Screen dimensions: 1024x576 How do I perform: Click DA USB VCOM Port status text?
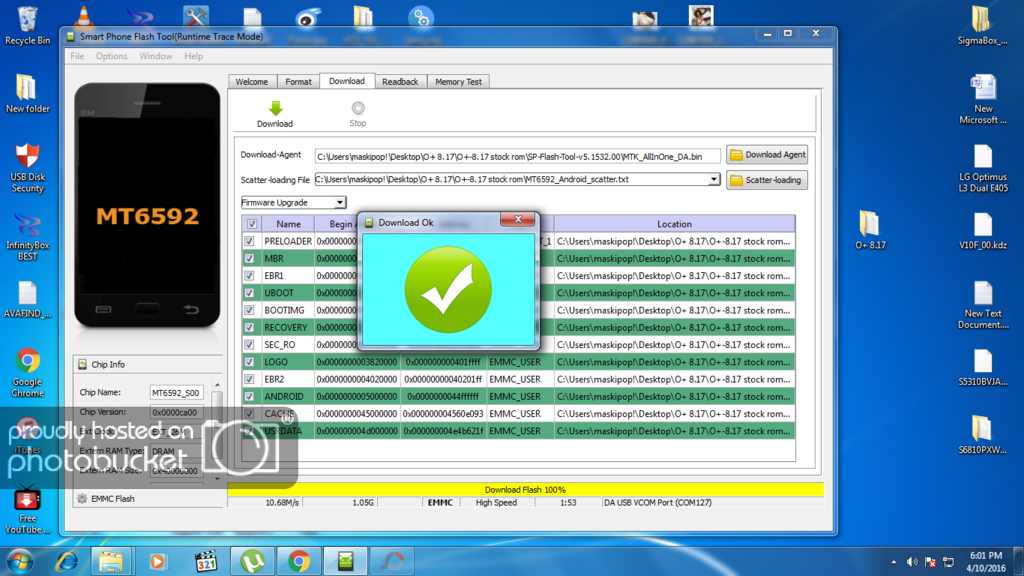coord(658,503)
